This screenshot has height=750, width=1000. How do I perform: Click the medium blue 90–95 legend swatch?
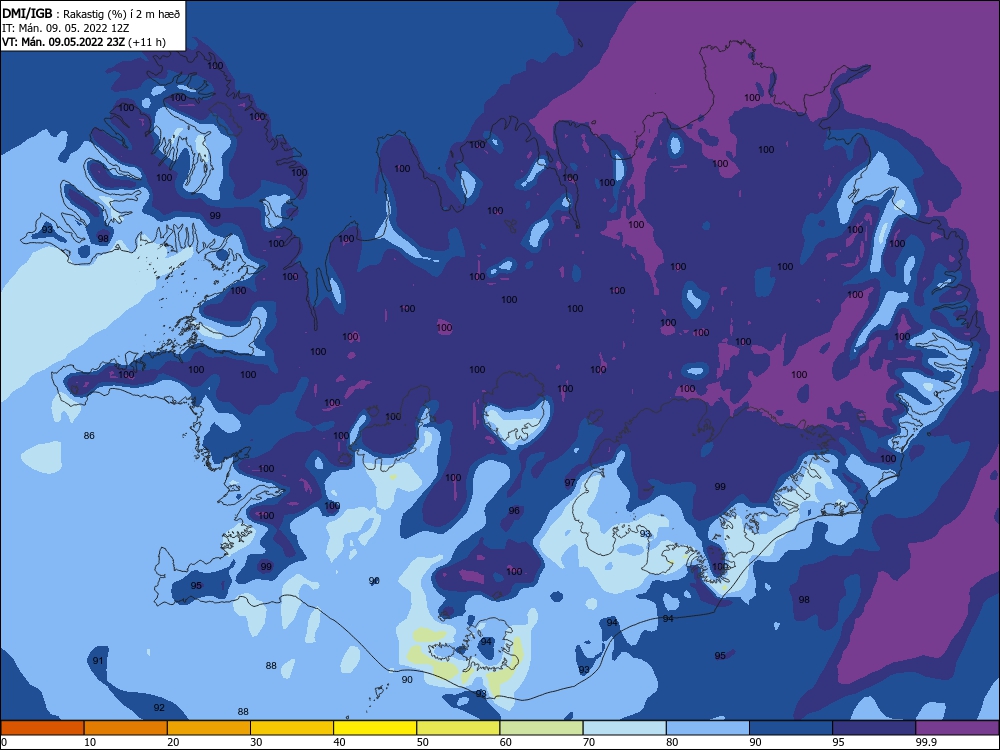[x=791, y=728]
